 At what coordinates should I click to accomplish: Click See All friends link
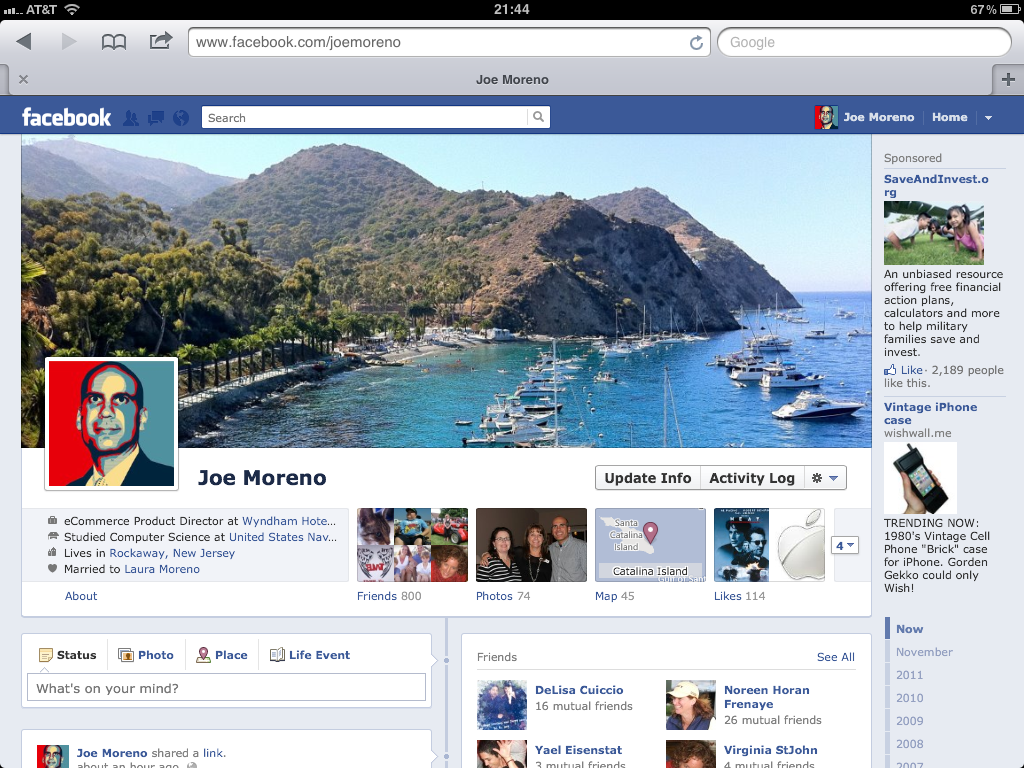coord(835,657)
